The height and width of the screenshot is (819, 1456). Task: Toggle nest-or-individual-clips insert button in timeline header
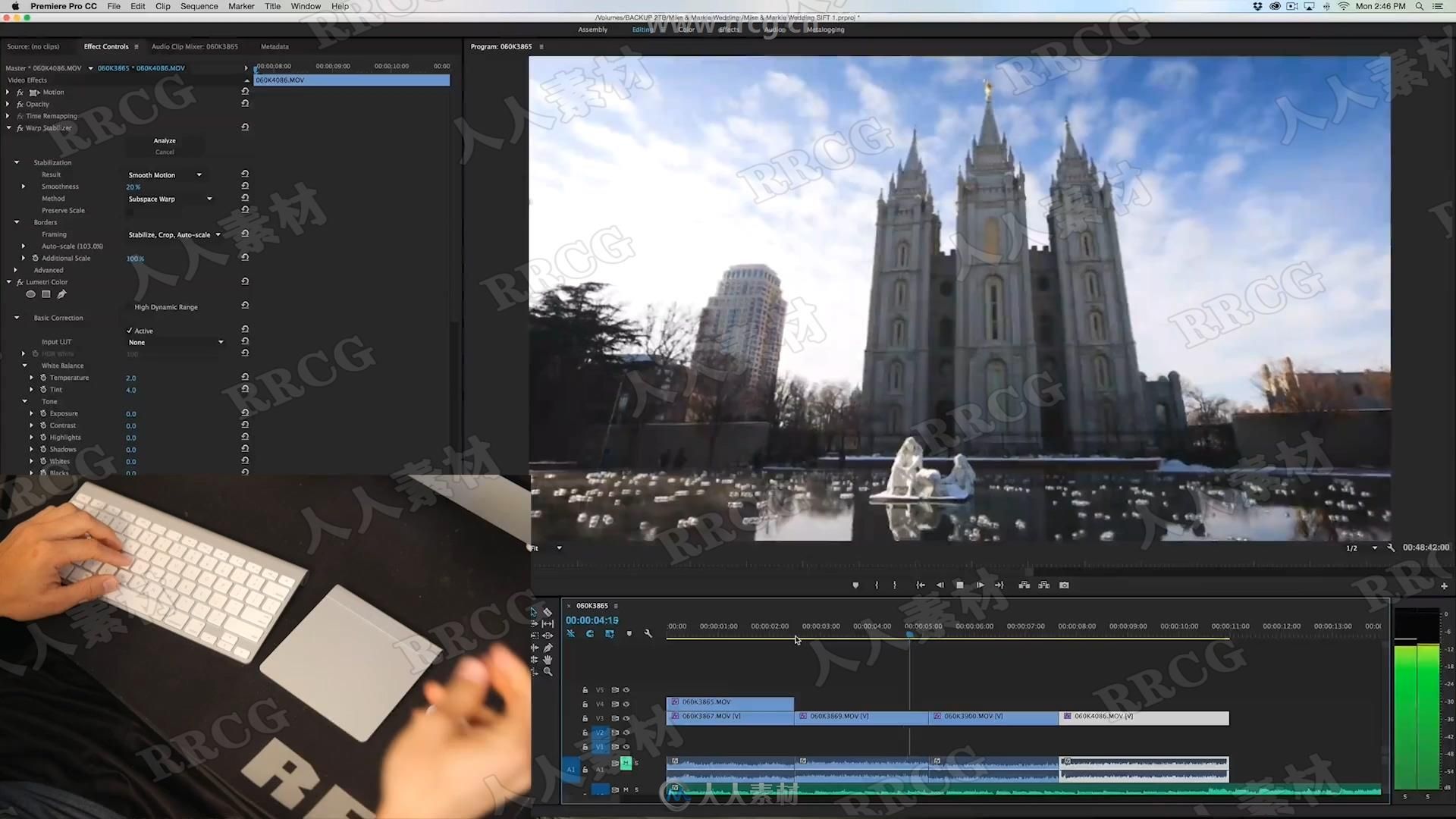(571, 633)
